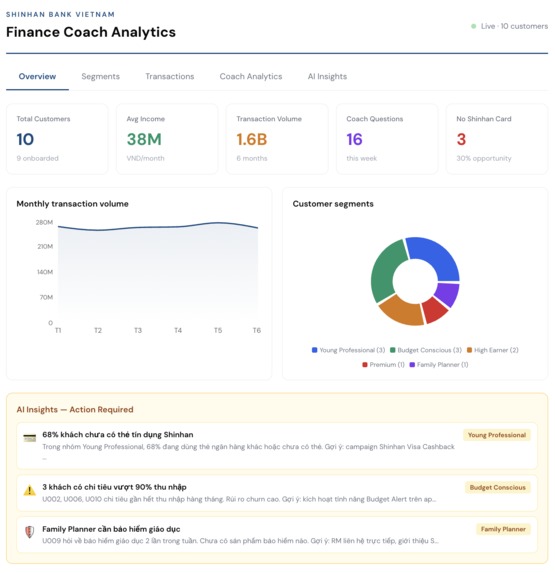Viewport: 555px width, 573px height.
Task: Click the blue Young Professional legend swatch
Action: tap(314, 350)
